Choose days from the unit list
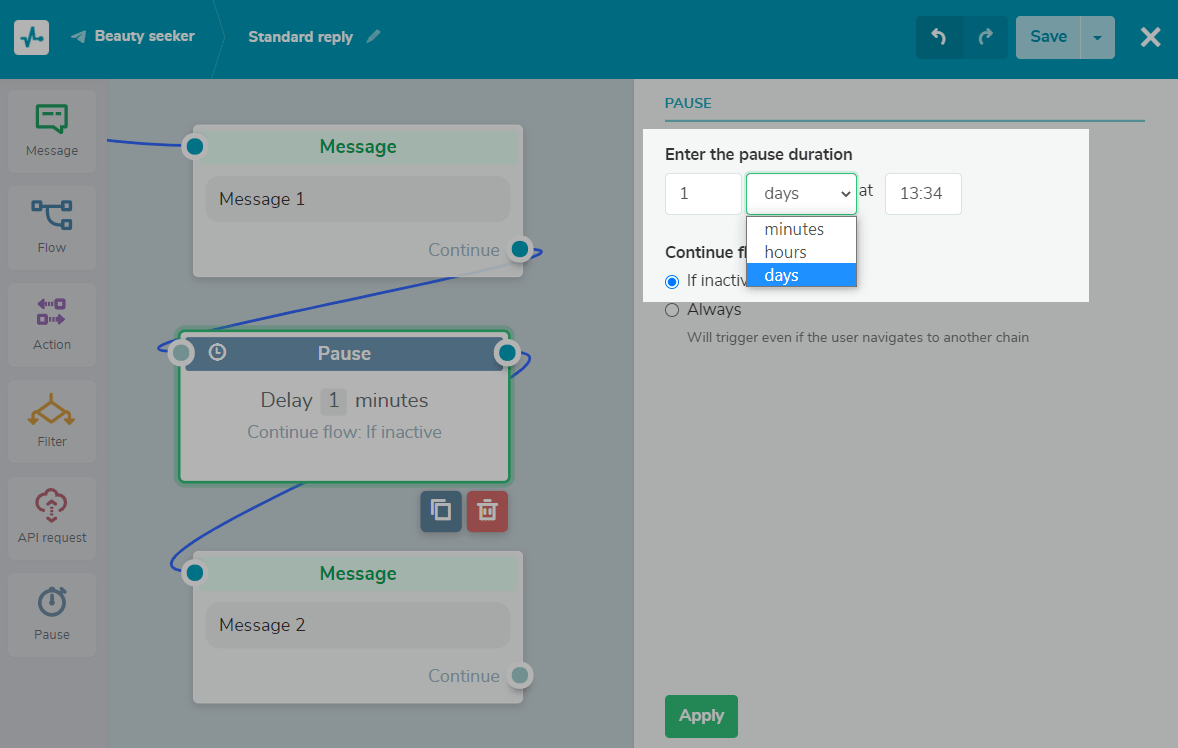This screenshot has width=1178, height=748. point(802,276)
